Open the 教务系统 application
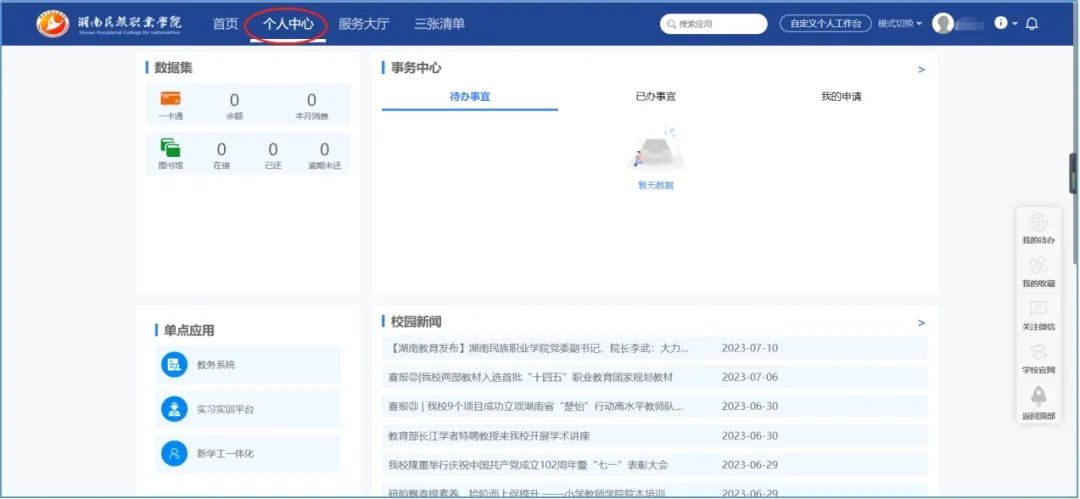Viewport: 1080px width, 499px height. 215,365
